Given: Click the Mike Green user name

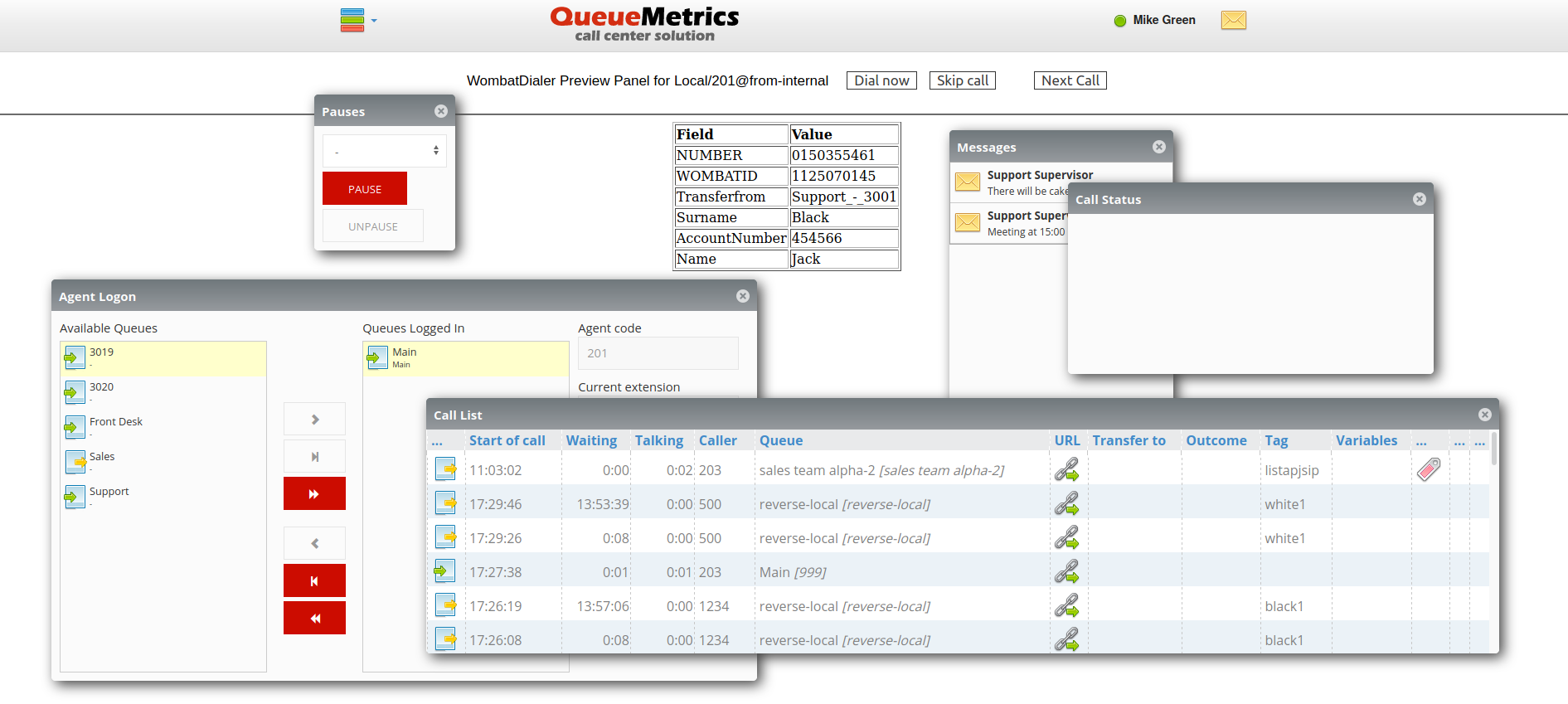Looking at the screenshot, I should pos(1164,20).
